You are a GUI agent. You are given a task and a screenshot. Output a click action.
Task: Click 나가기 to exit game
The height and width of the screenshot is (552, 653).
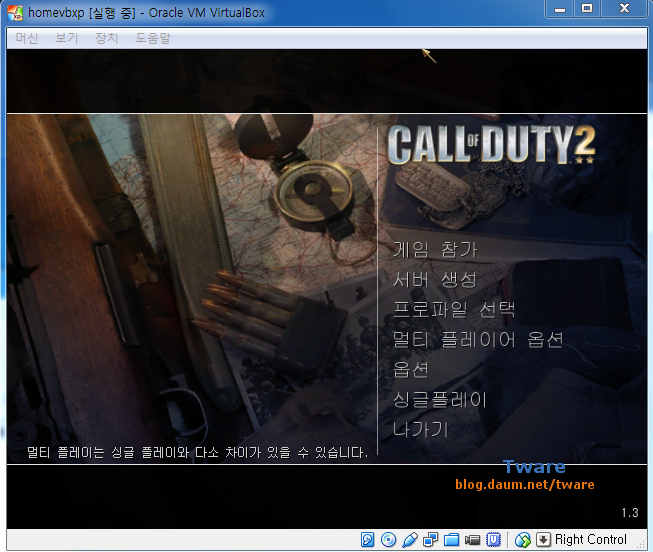(x=420, y=430)
